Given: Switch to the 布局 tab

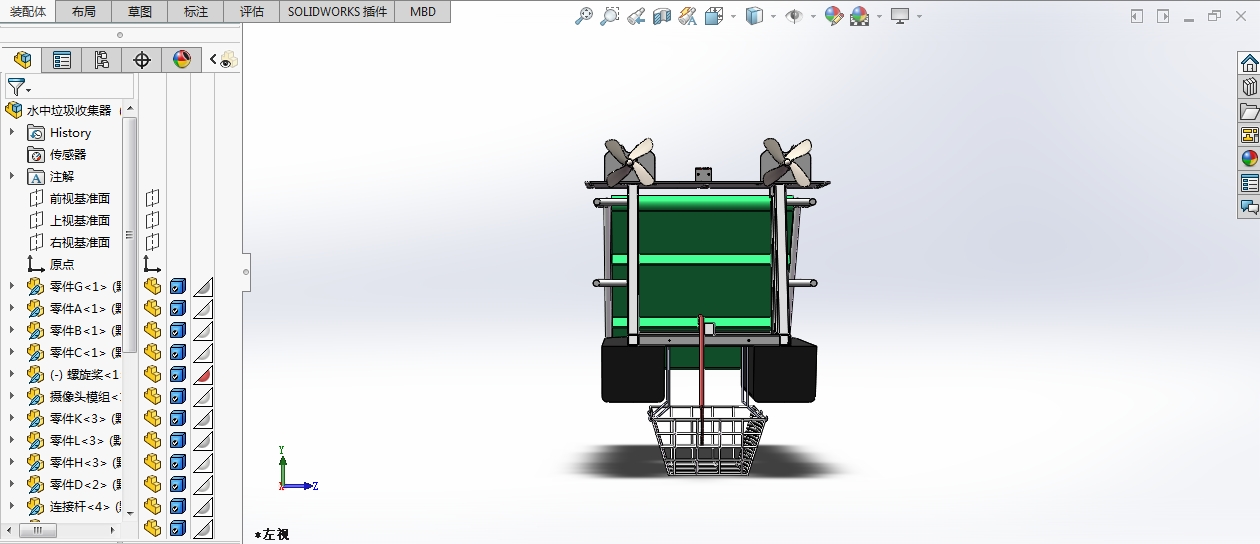Looking at the screenshot, I should [84, 12].
